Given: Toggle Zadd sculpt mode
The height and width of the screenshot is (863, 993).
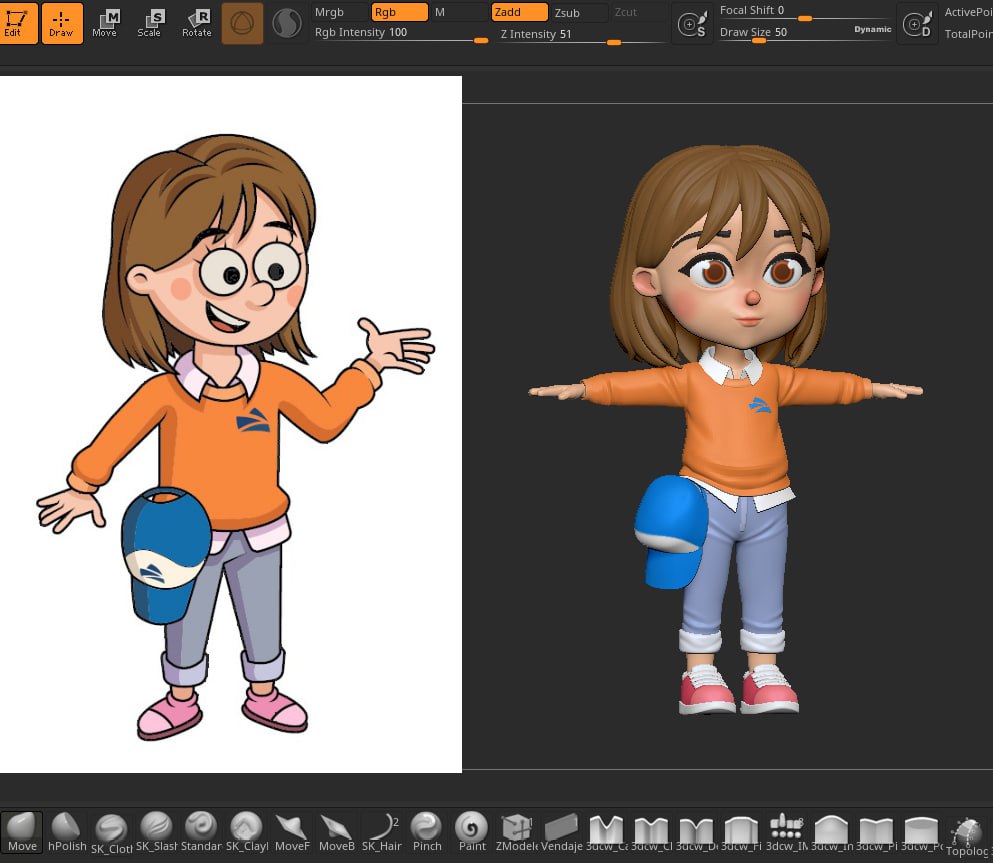Looking at the screenshot, I should coord(519,12).
